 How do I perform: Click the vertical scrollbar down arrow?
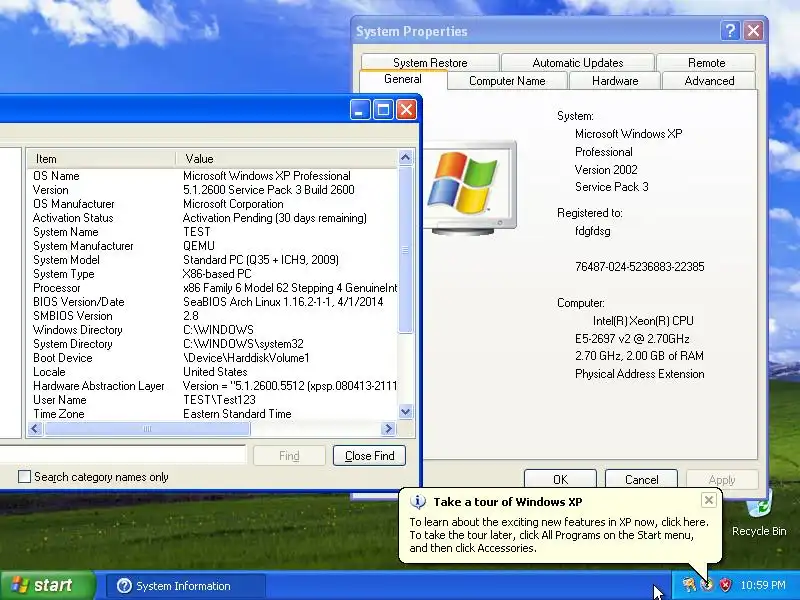[406, 412]
